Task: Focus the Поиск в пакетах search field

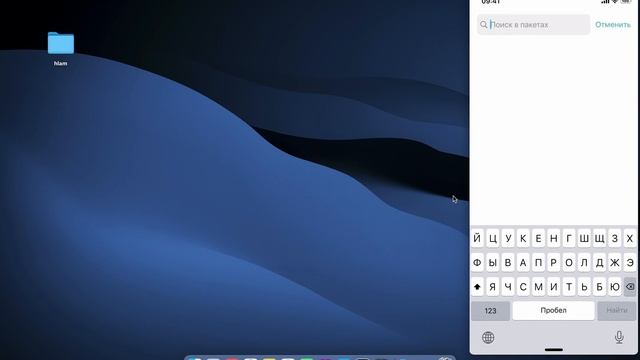Action: tap(533, 24)
